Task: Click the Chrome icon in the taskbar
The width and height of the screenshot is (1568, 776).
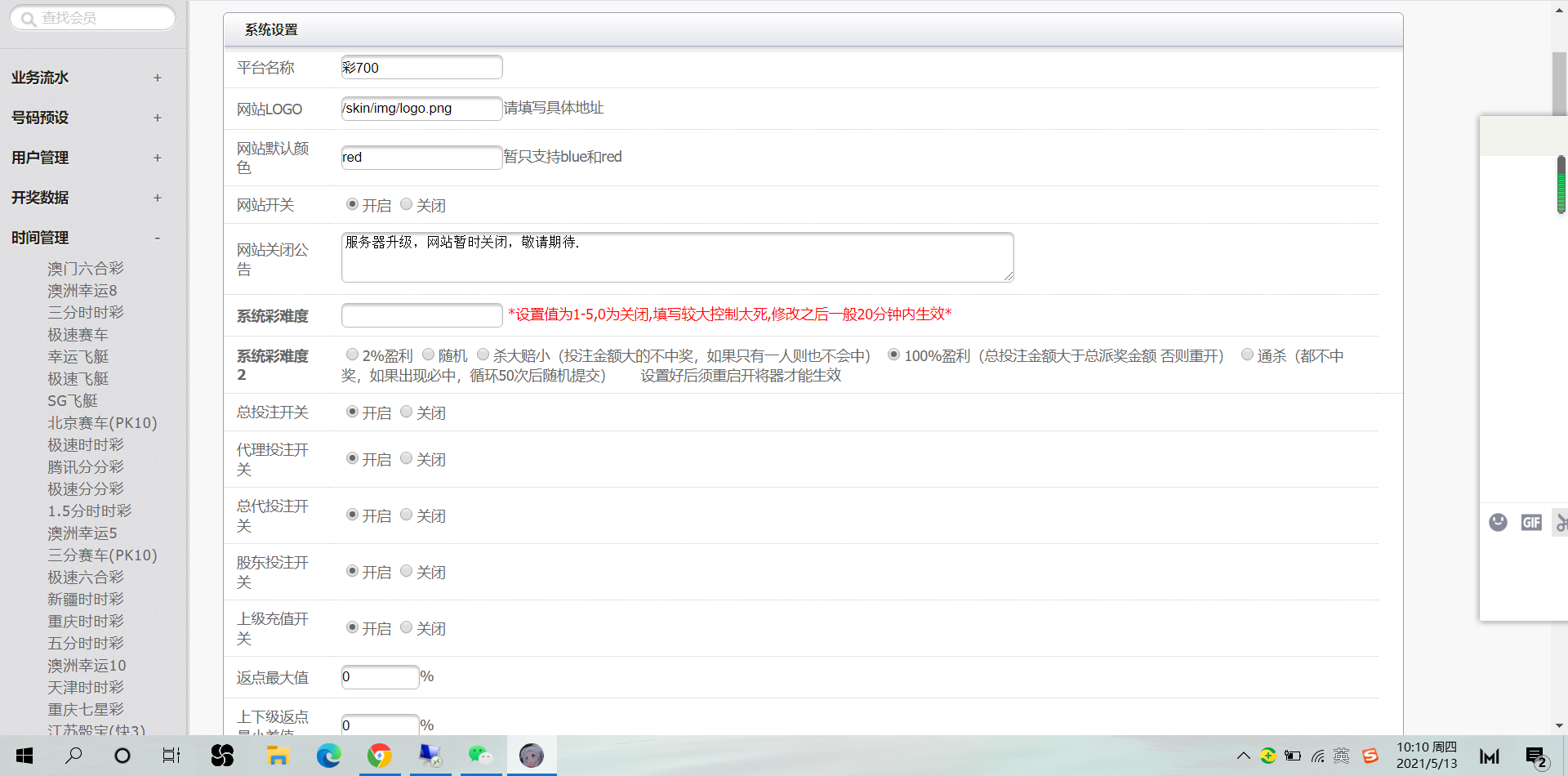Action: pos(379,756)
